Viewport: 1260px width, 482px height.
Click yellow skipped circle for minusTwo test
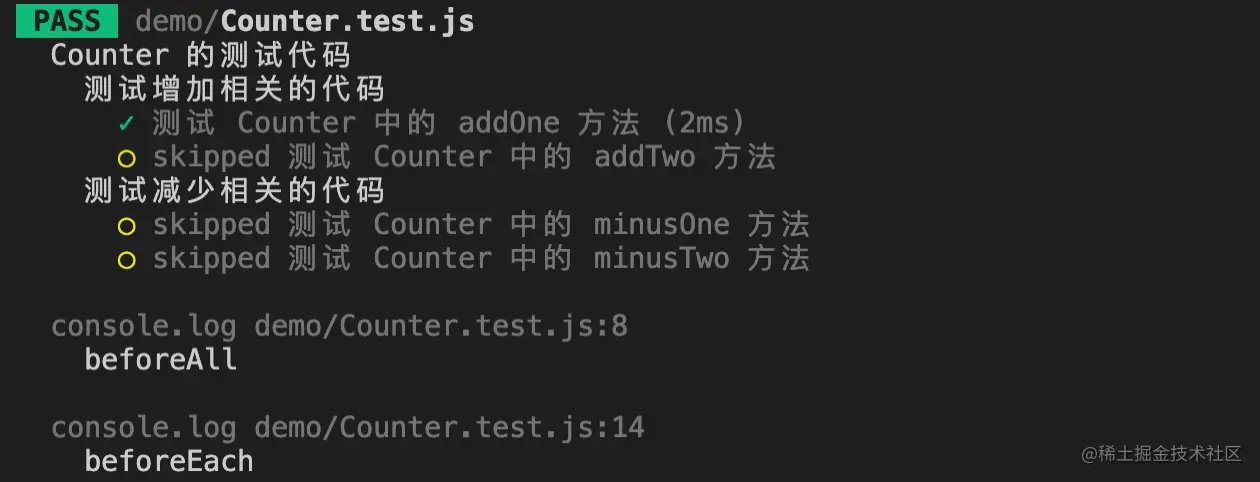[126, 260]
